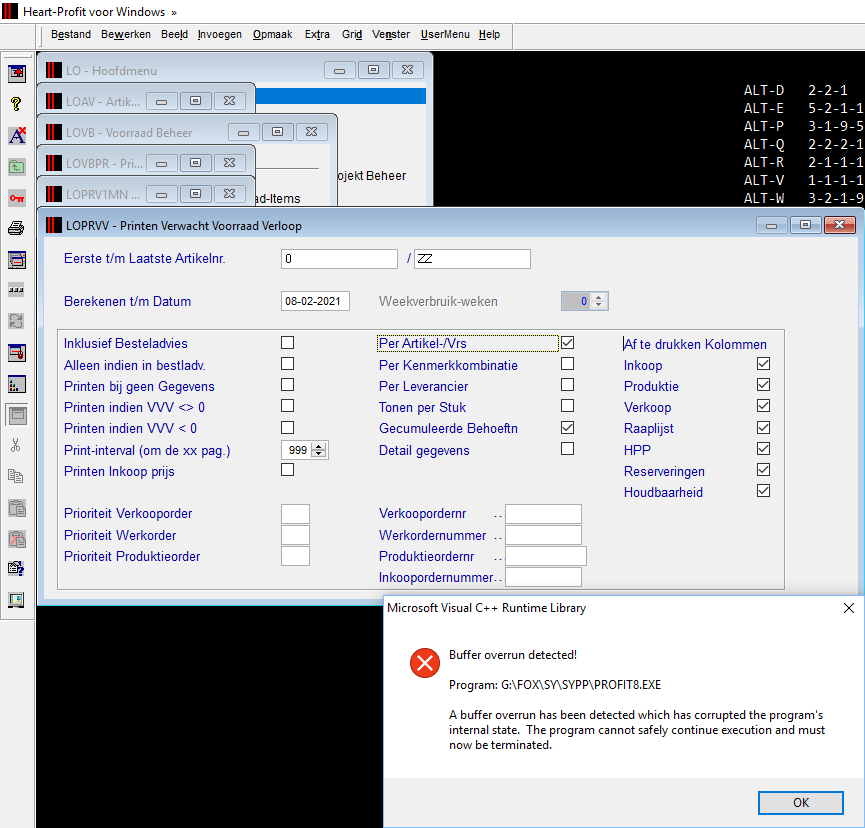Image resolution: width=865 pixels, height=828 pixels.
Task: Enable the Inklusief Besteladvies checkbox
Action: (287, 343)
